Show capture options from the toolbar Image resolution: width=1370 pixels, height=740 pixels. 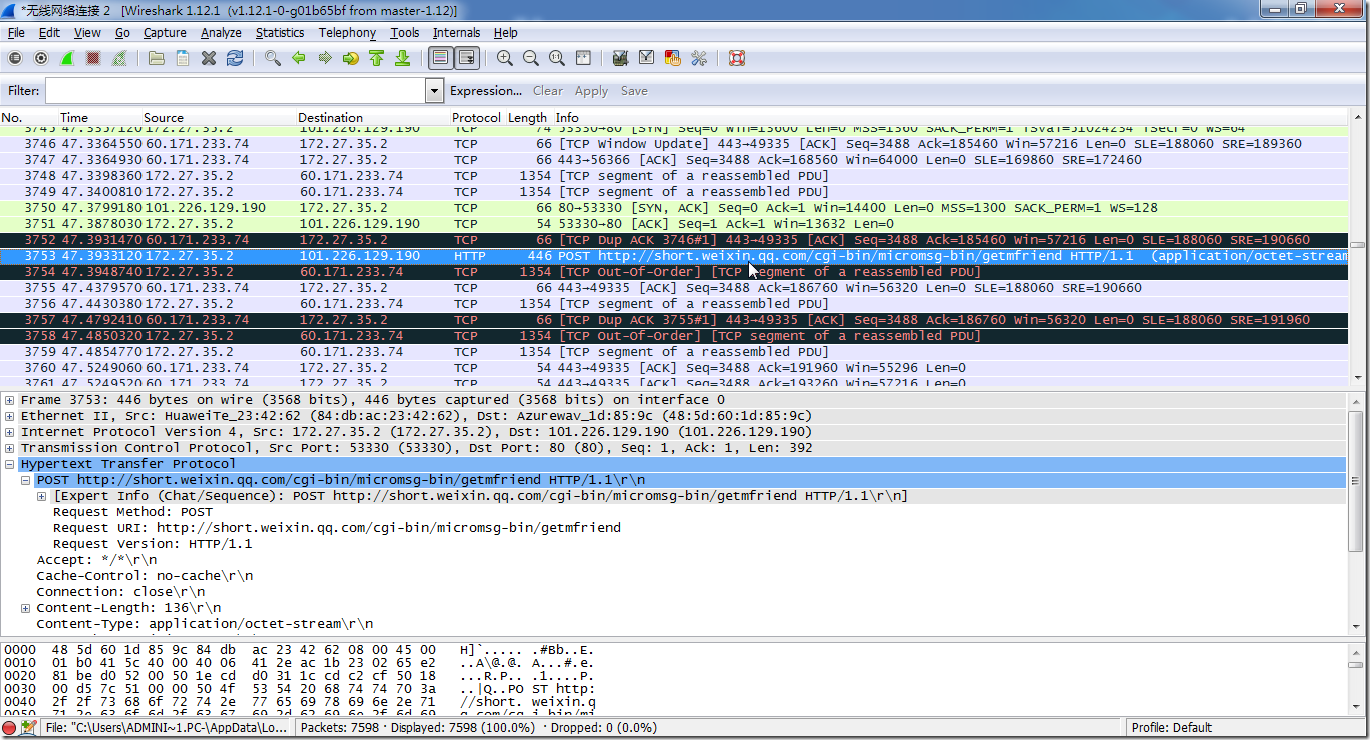(x=41, y=58)
